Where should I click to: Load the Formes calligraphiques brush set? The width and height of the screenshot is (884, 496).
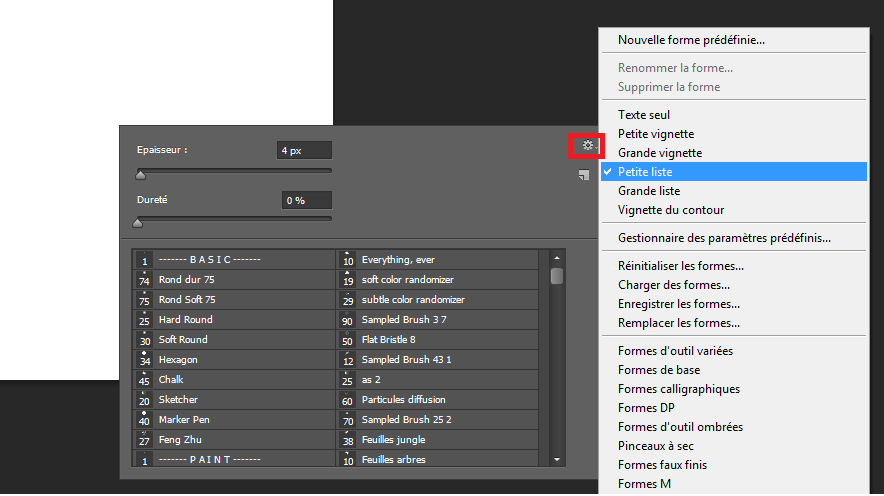679,389
